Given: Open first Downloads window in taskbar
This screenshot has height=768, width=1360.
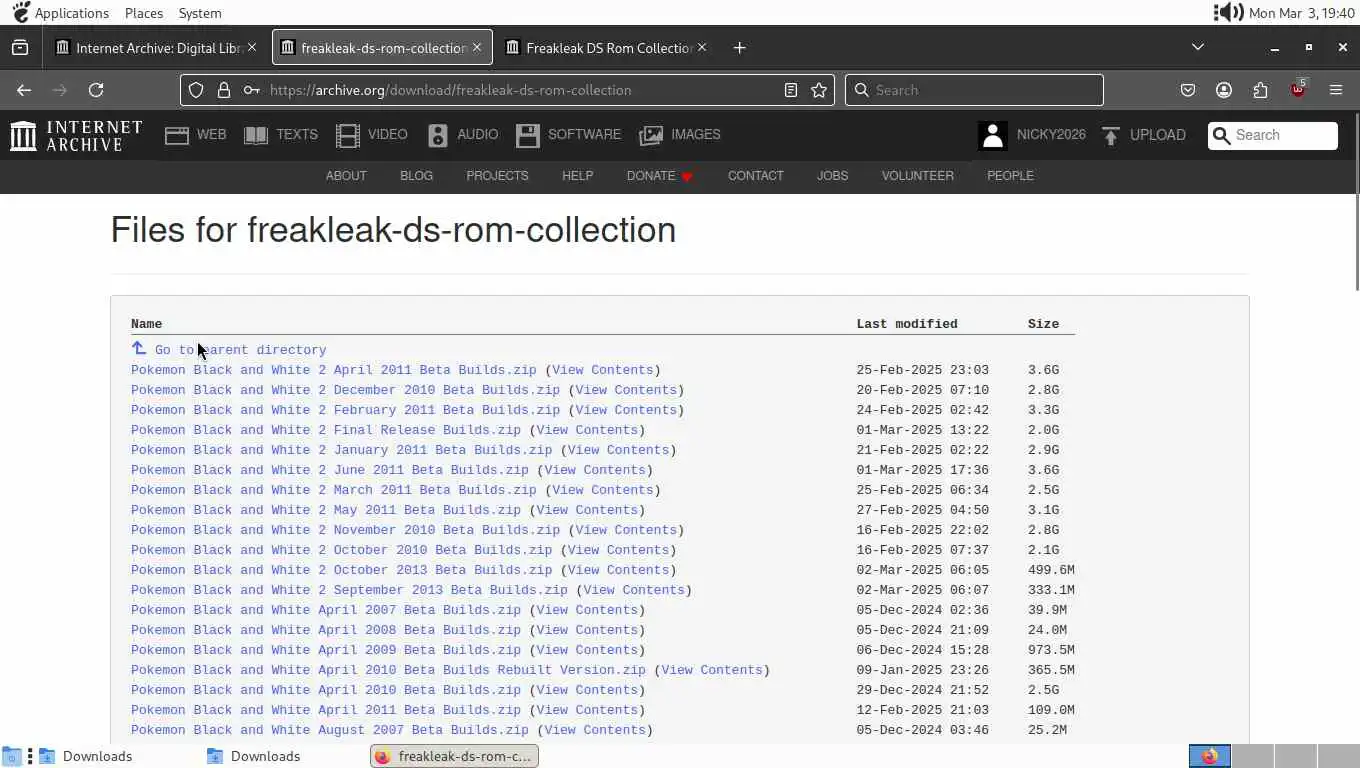Looking at the screenshot, I should tap(86, 756).
